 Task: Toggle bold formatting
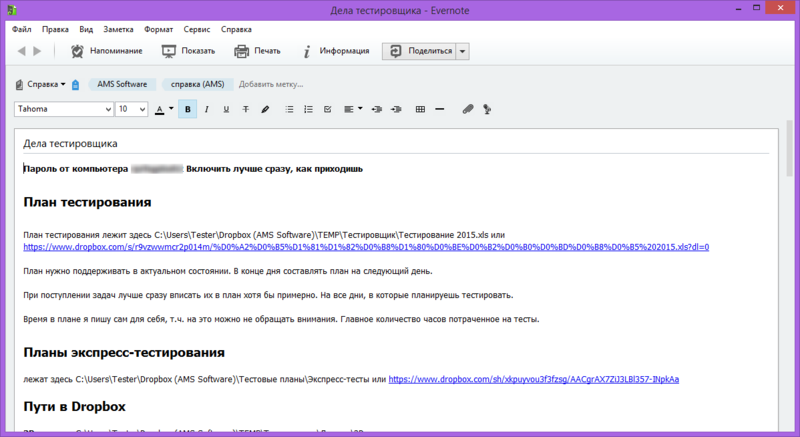tap(188, 109)
